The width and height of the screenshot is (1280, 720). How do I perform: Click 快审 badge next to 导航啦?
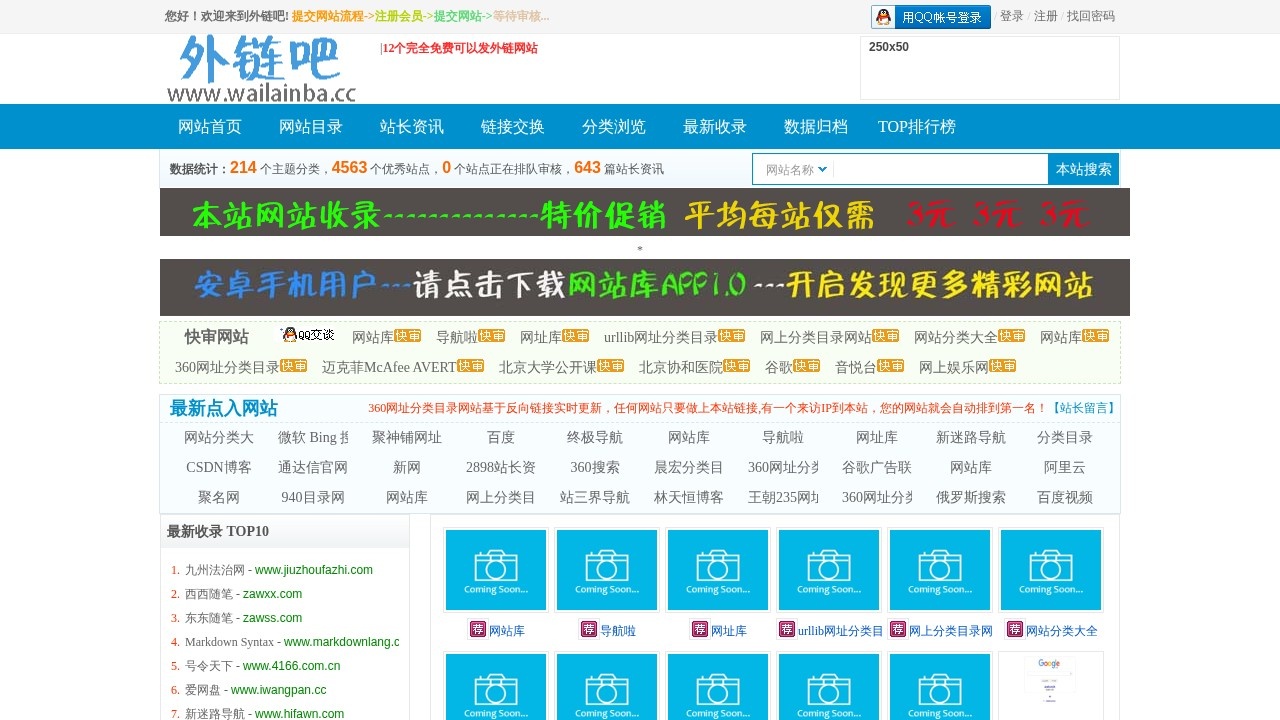492,336
